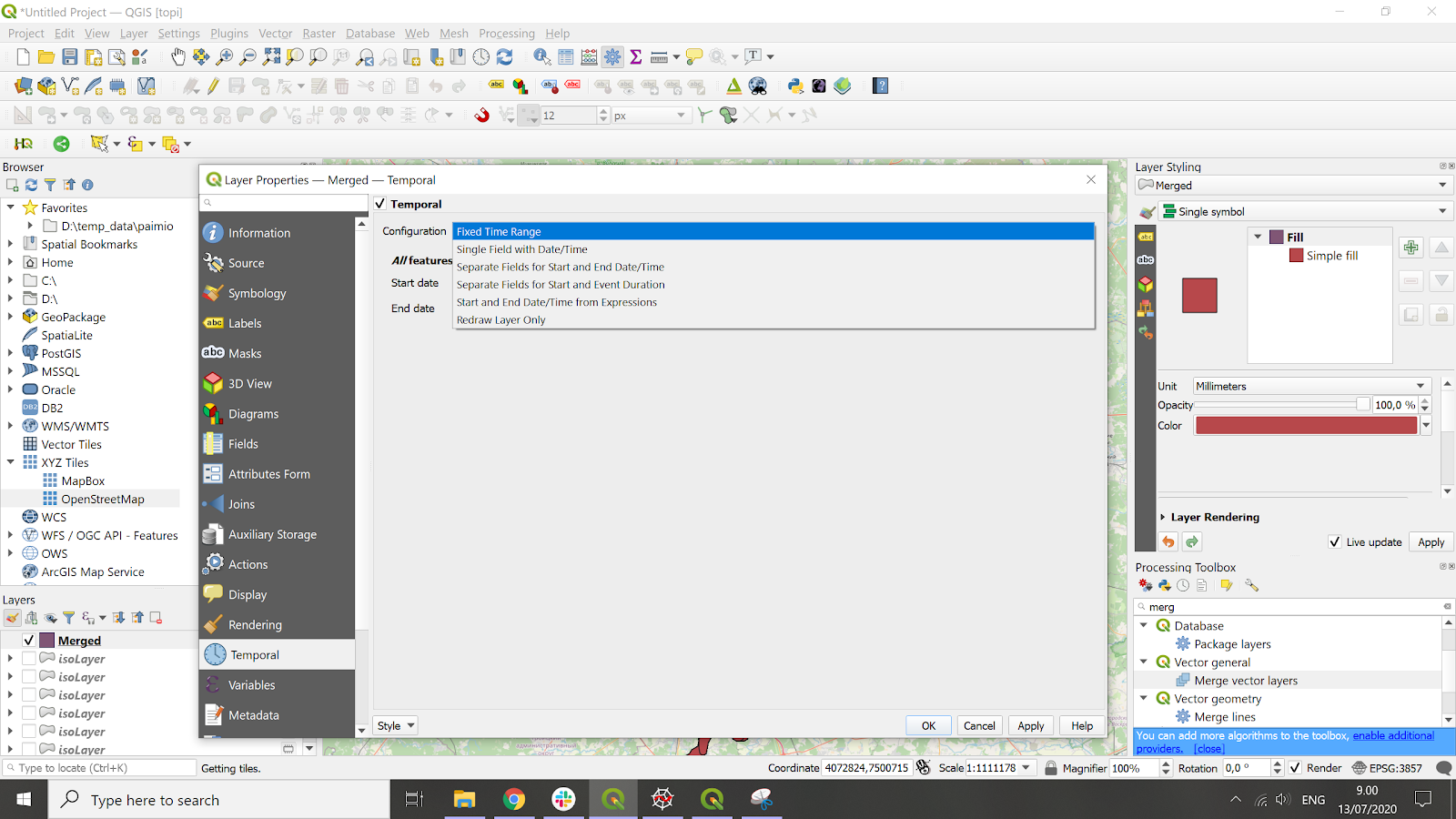Viewport: 1456px width, 819px height.
Task: Click the Refresh icon in Browser panel
Action: point(31,185)
